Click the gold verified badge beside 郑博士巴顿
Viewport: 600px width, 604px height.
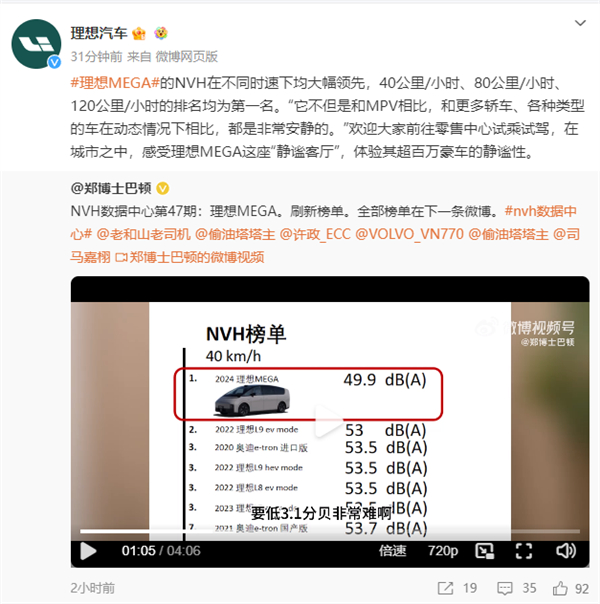coord(163,188)
